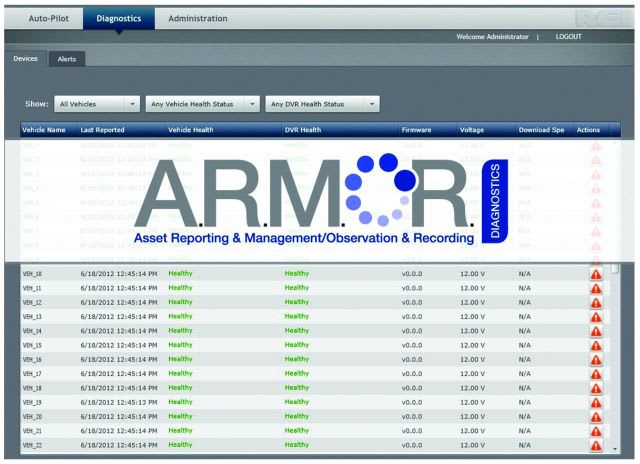Click the Actions column header

click(591, 130)
